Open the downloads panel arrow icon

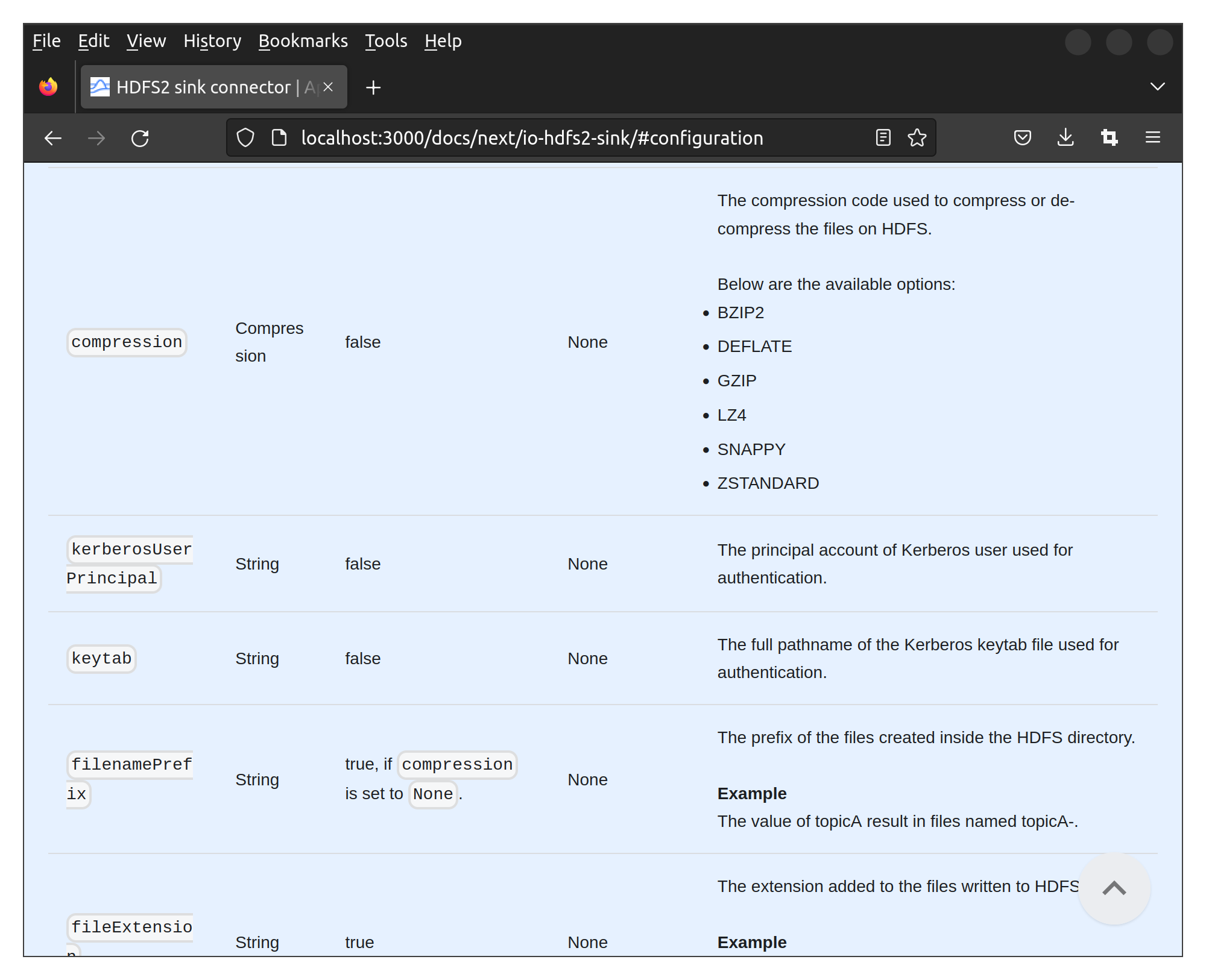tap(1066, 138)
